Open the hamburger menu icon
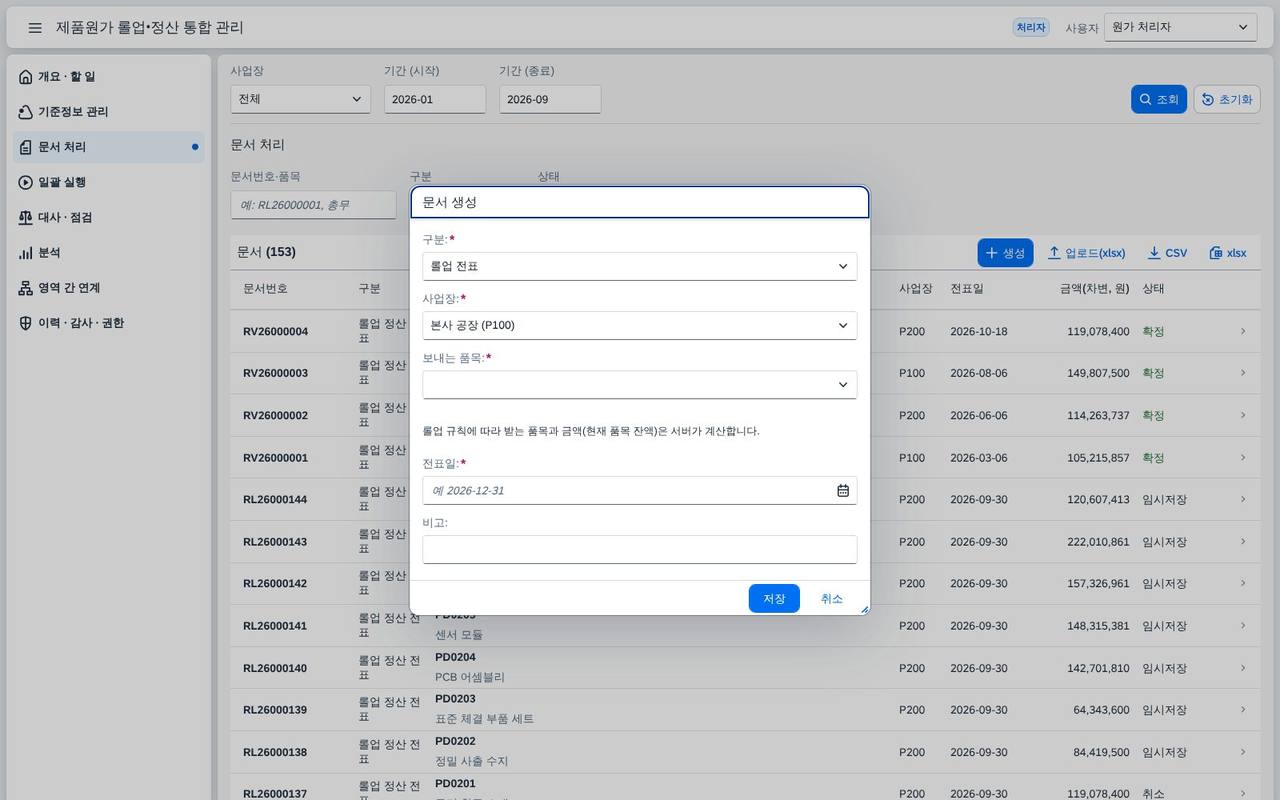 coord(35,28)
